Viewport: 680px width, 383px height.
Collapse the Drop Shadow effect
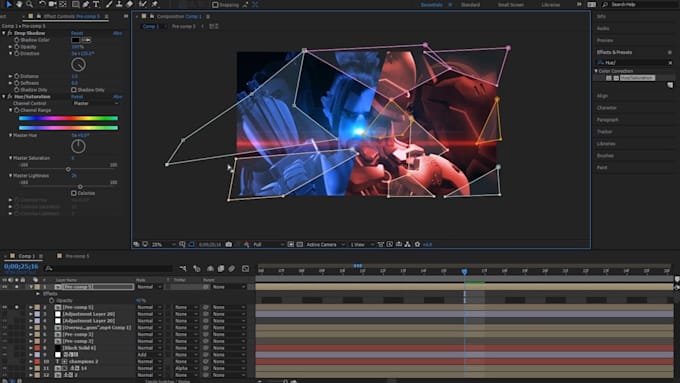[4, 33]
